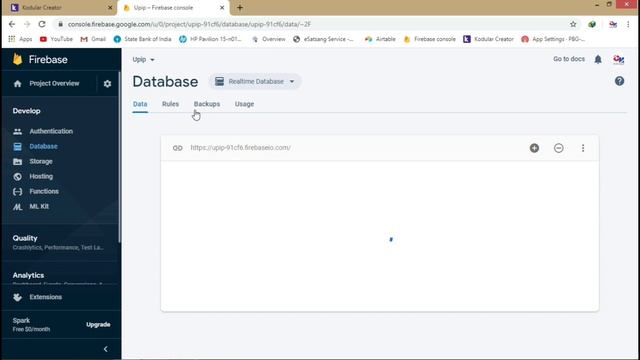
Task: Open Overview bookmark
Action: pyautogui.click(x=269, y=39)
